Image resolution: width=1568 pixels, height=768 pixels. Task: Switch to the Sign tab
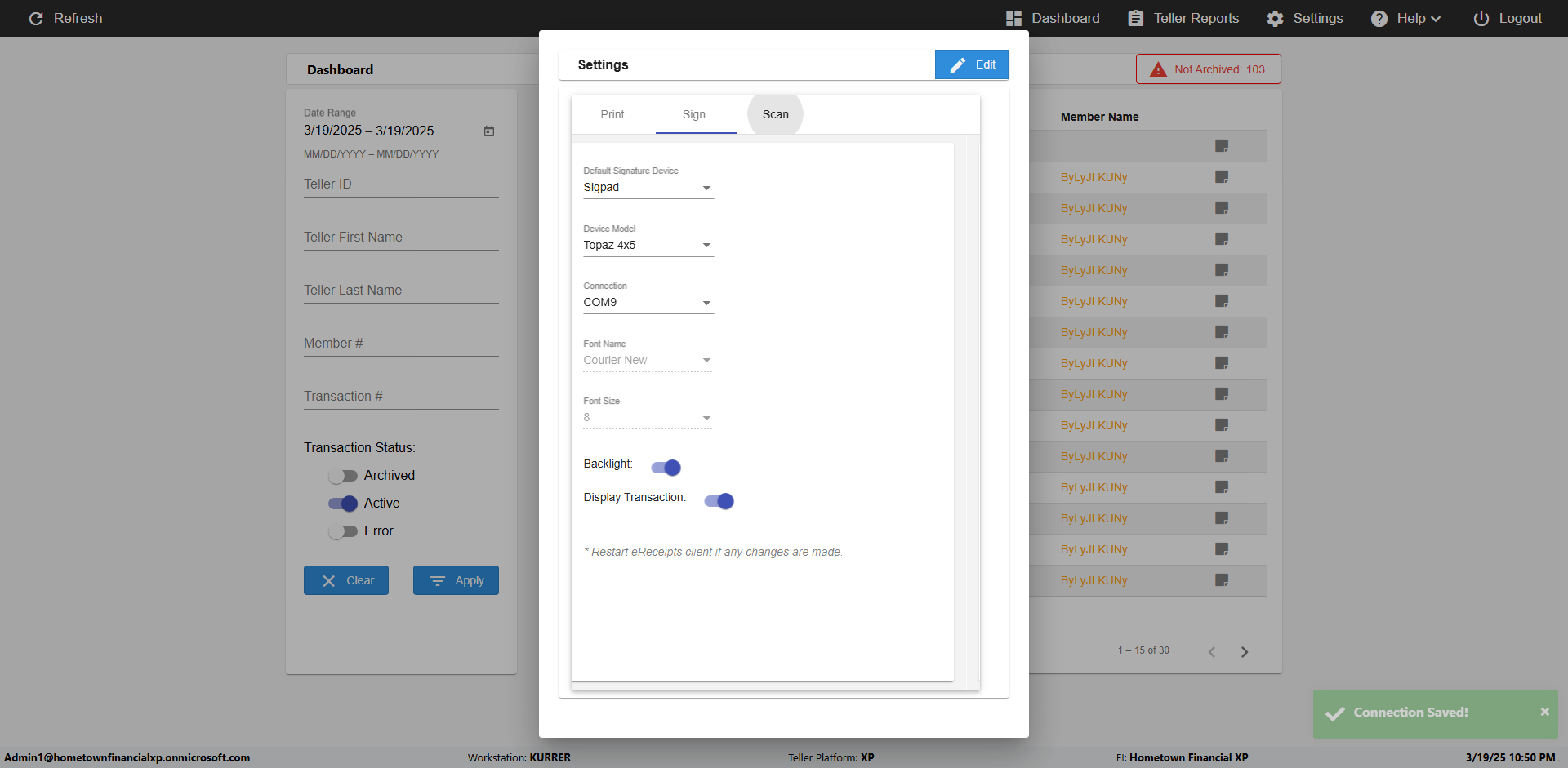694,114
